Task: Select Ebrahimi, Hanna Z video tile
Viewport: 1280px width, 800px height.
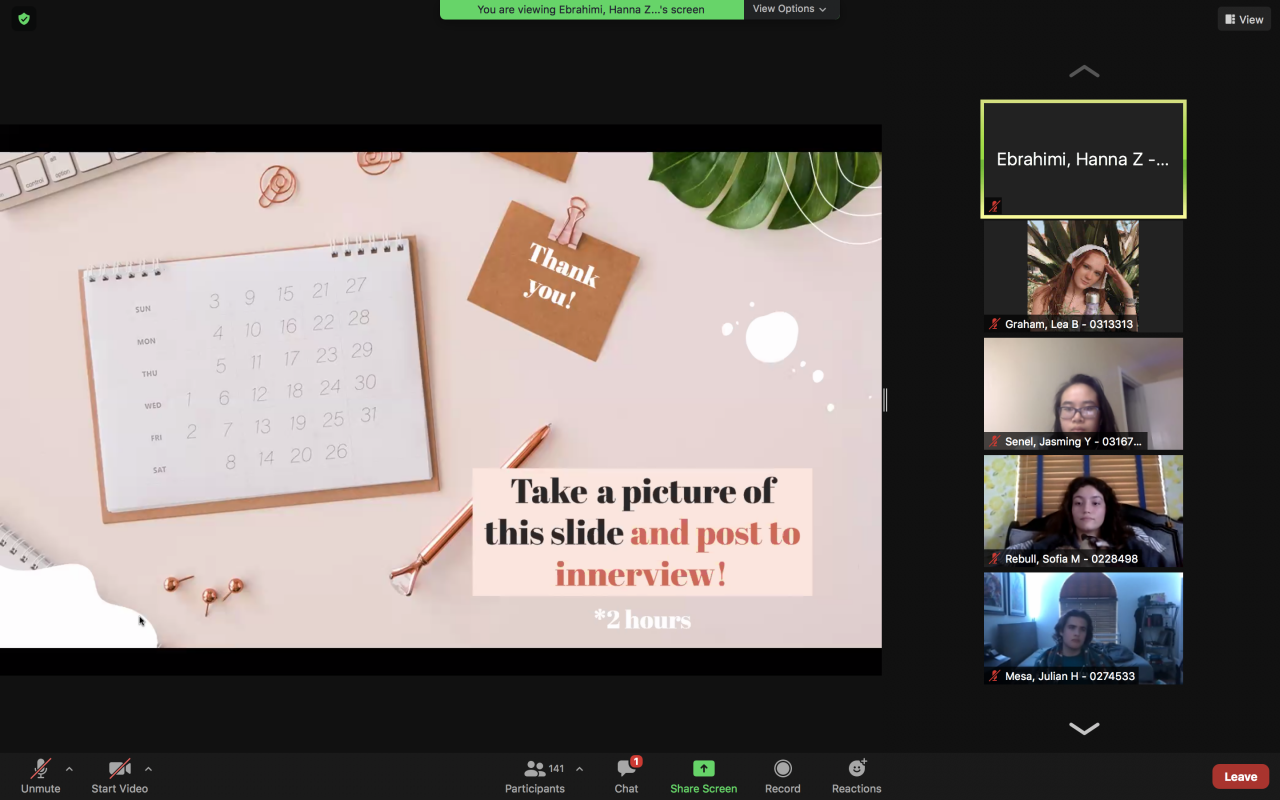Action: click(1083, 159)
